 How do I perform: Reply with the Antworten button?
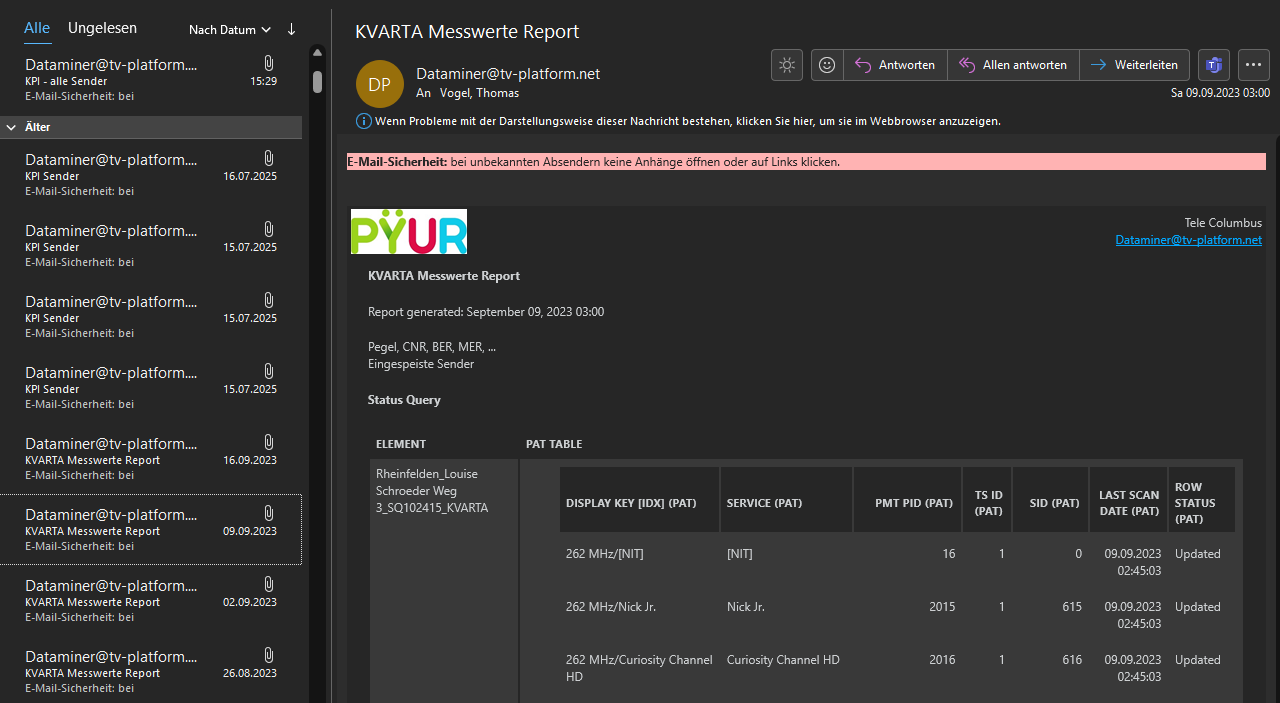coord(896,65)
